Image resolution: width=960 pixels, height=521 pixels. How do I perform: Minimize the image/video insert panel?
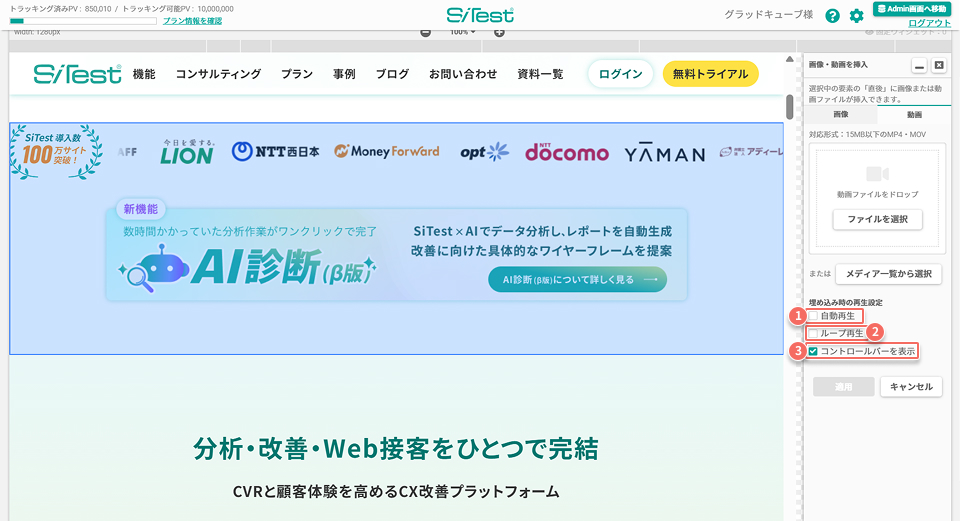(919, 66)
